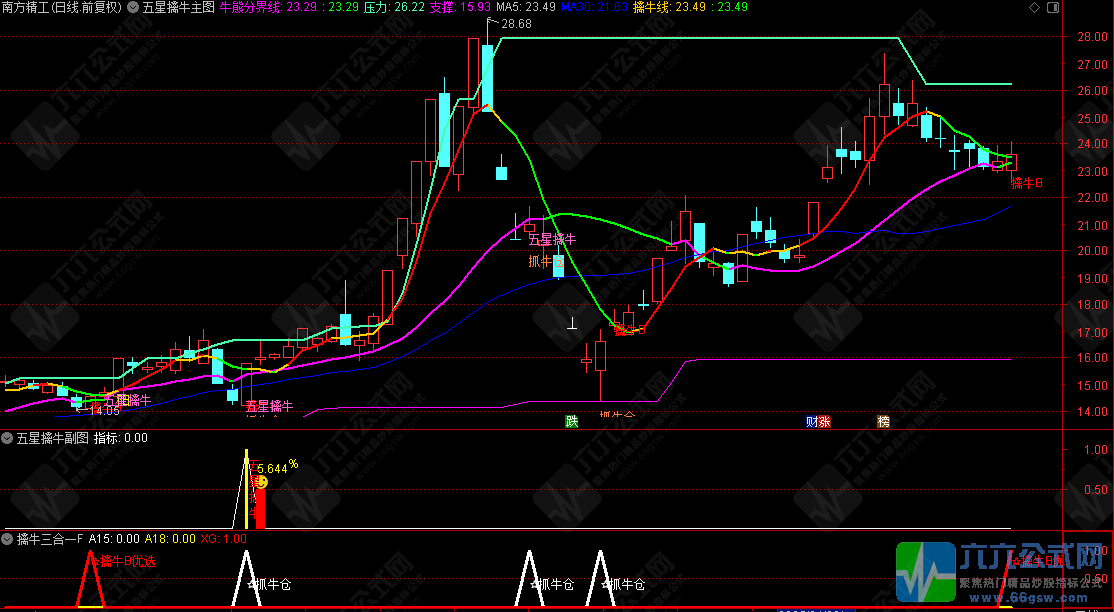This screenshot has width=1114, height=612.
Task: Click the blue 财 info marker
Action: pos(812,421)
